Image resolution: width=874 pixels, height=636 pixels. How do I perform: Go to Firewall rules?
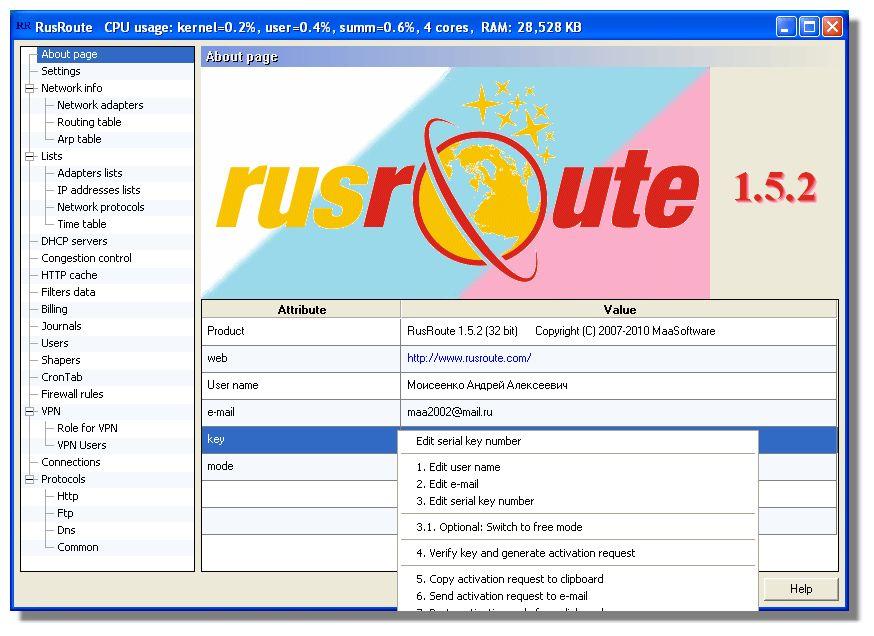[72, 394]
